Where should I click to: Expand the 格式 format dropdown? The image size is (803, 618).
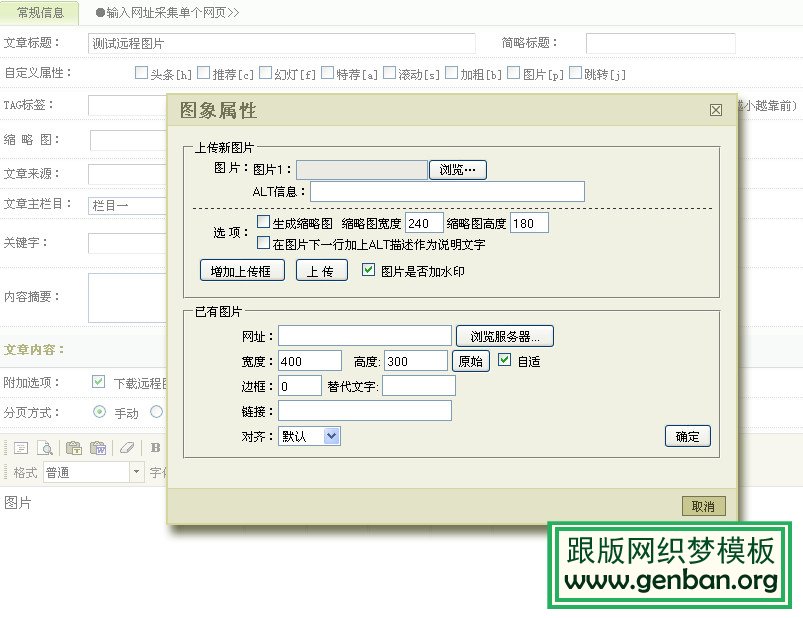pos(136,473)
